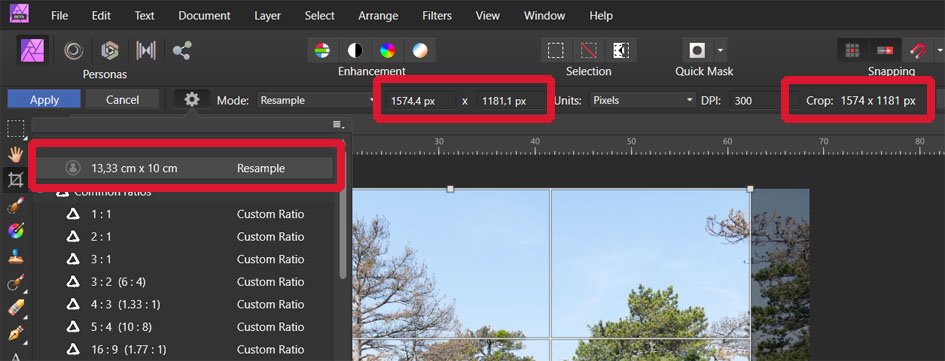This screenshot has width=945, height=361.
Task: Click the Apply button
Action: (44, 100)
